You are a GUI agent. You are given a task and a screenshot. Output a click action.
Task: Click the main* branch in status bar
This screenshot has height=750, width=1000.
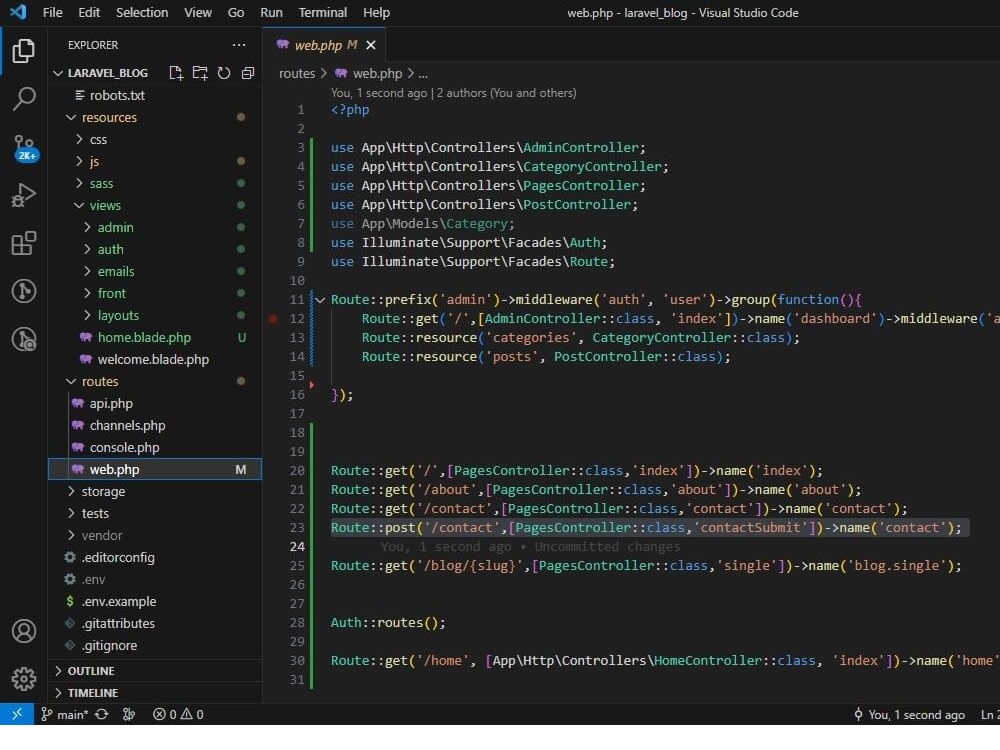pyautogui.click(x=64, y=714)
